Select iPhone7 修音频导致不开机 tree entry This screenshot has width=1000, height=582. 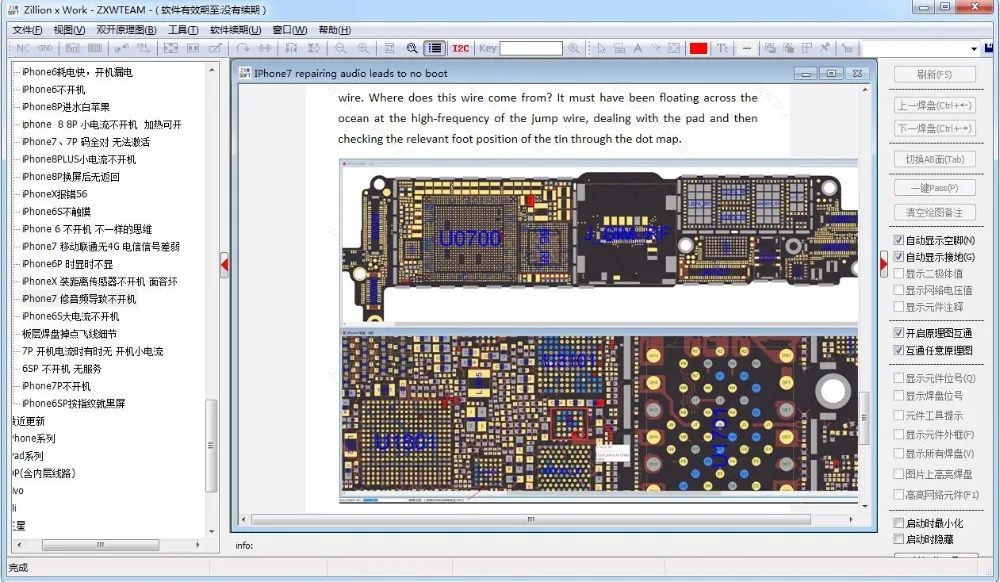78,298
